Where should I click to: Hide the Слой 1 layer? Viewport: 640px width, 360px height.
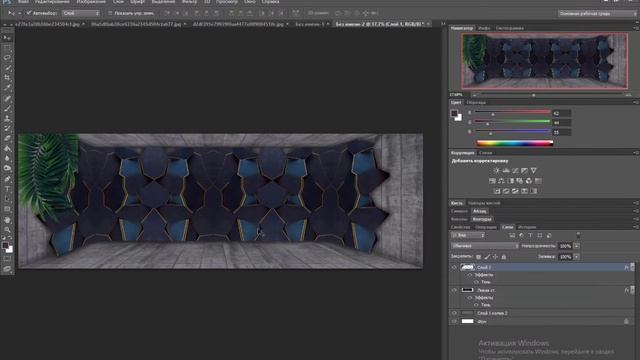pos(454,267)
